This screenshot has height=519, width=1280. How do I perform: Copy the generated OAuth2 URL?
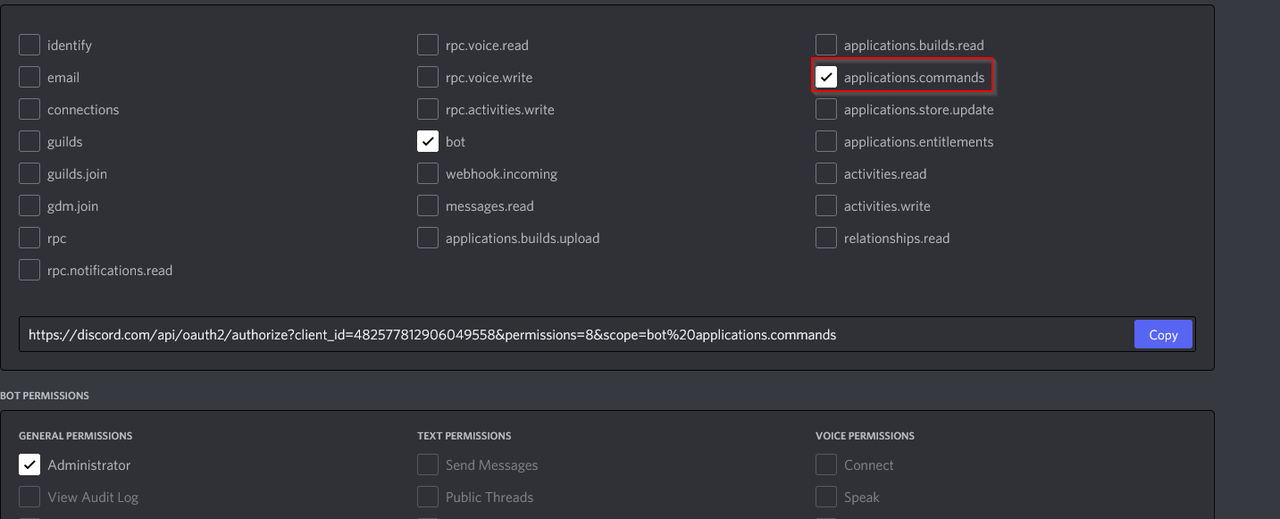(1163, 335)
